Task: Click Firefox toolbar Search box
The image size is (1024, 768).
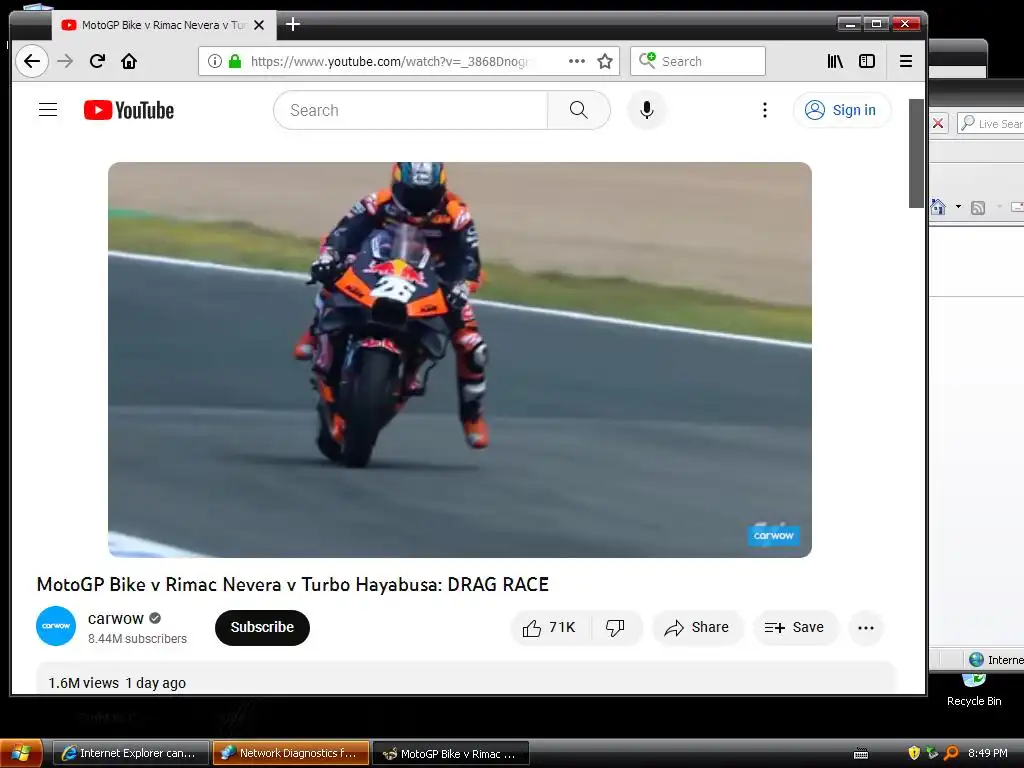Action: click(697, 61)
